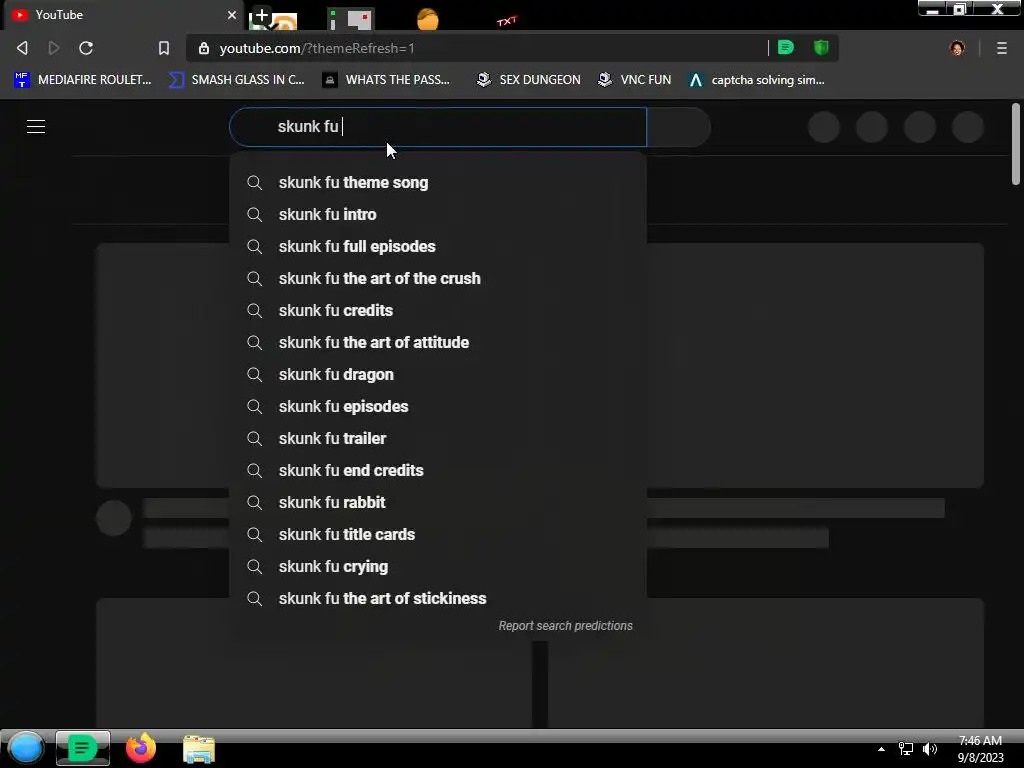Launch Firefox from the taskbar
Viewport: 1024px width, 768px height.
click(x=140, y=748)
